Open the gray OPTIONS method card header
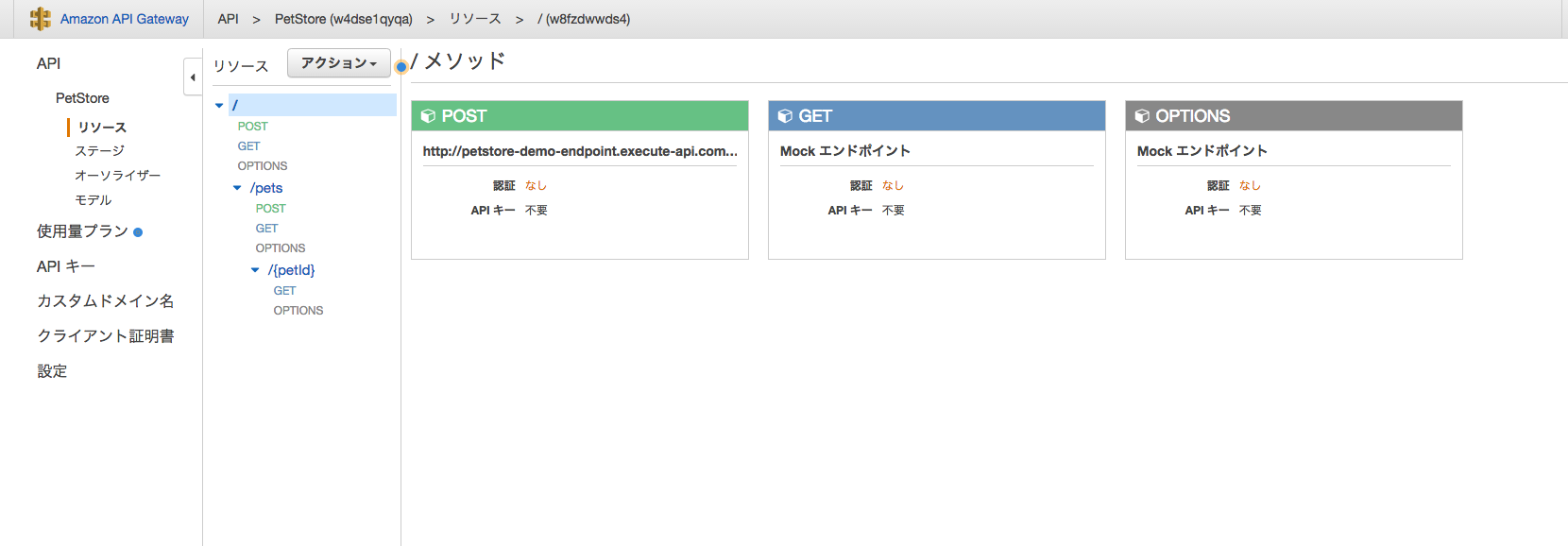 coord(1294,116)
